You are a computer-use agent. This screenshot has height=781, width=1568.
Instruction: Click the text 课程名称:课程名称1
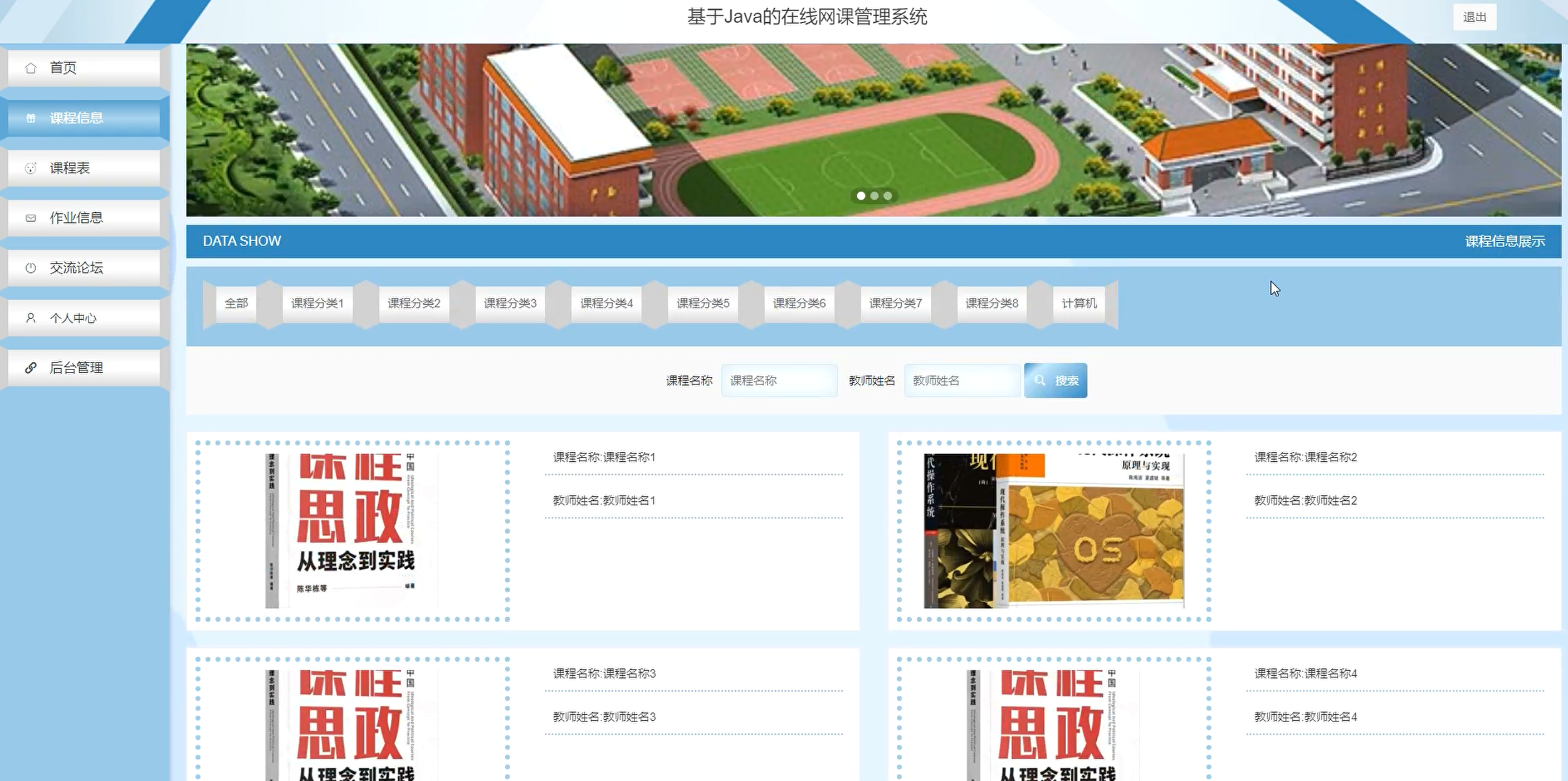click(604, 457)
